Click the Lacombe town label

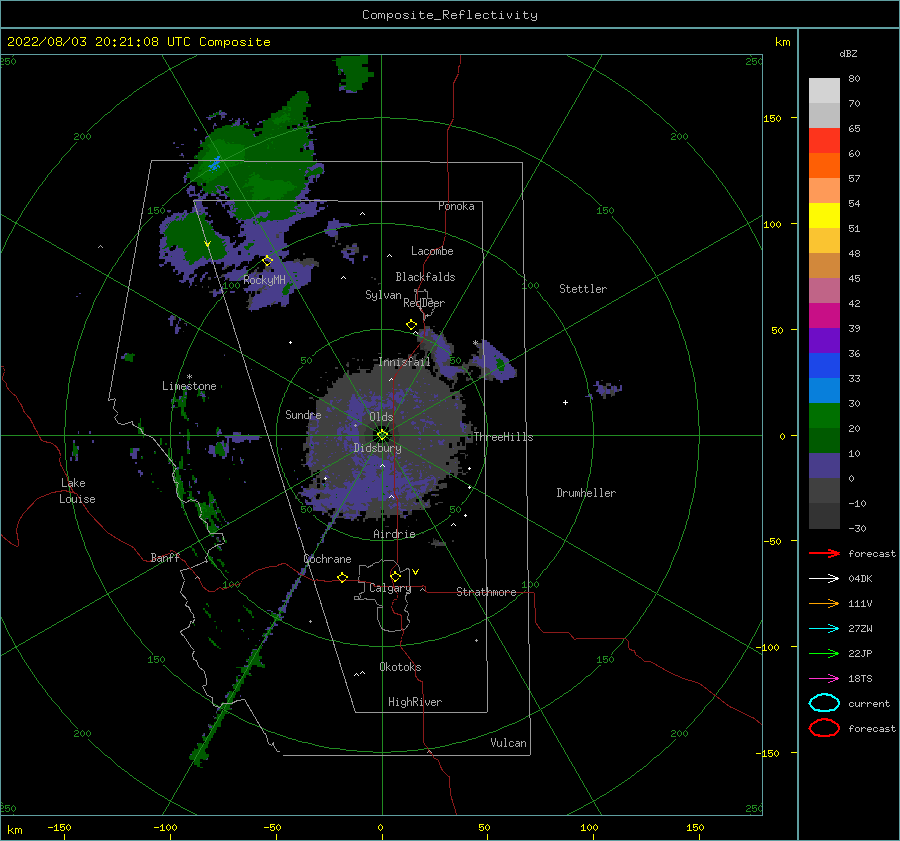tap(432, 251)
